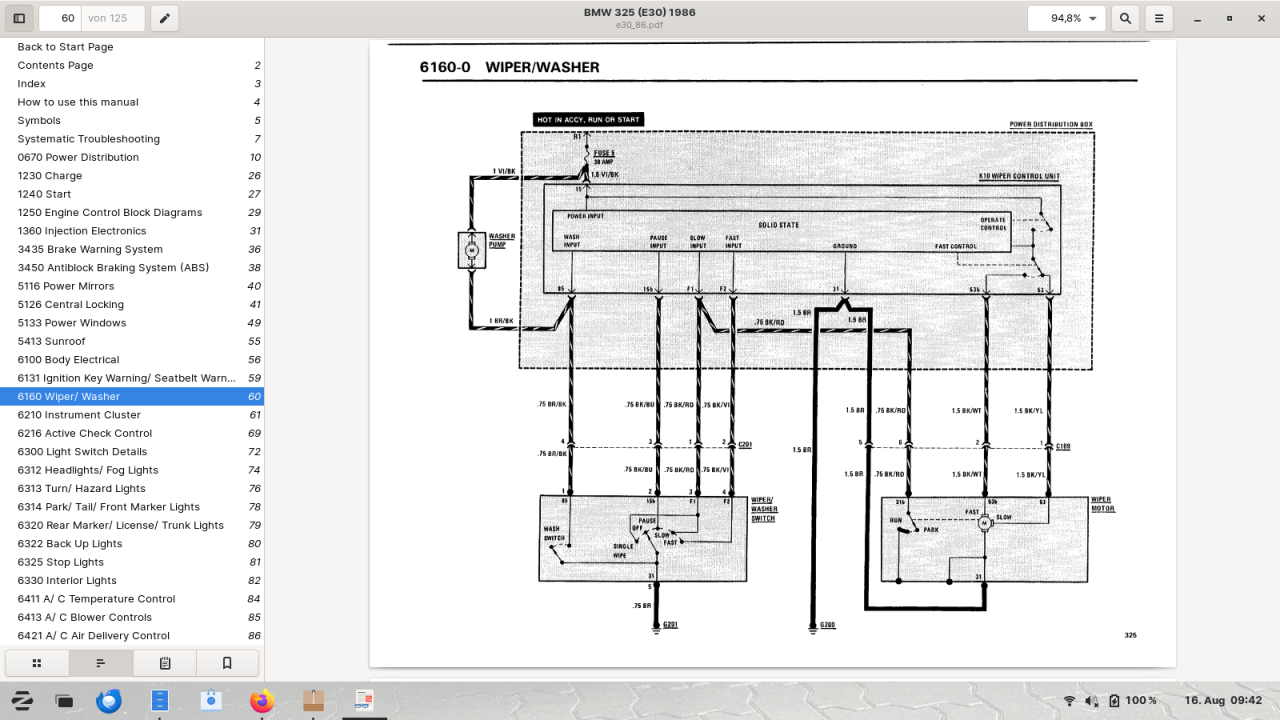The width and height of the screenshot is (1280, 720).
Task: Select highlighted 6160 Wiper/ Washer entry
Action: coord(132,396)
